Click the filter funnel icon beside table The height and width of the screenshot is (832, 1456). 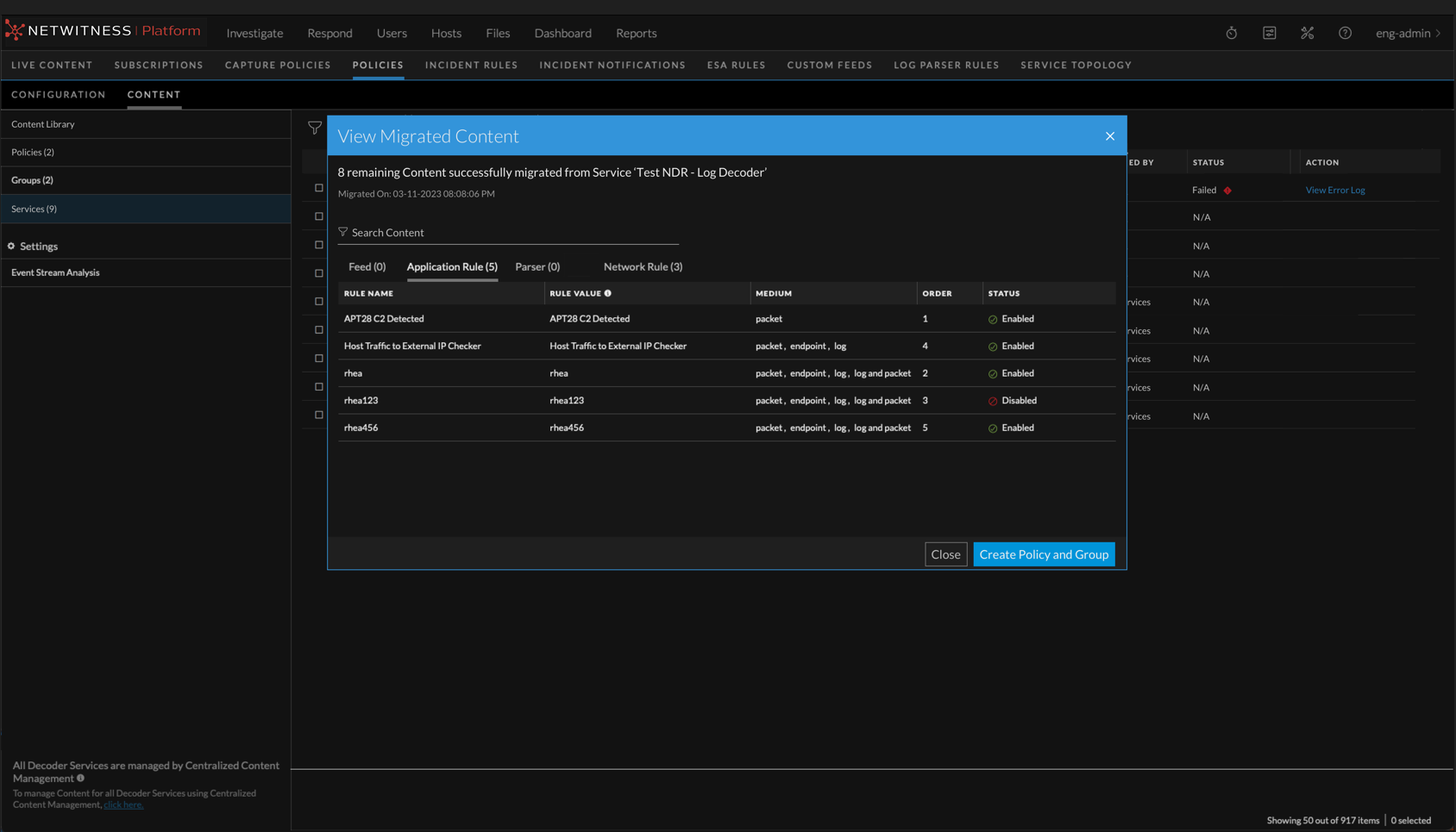[x=315, y=128]
